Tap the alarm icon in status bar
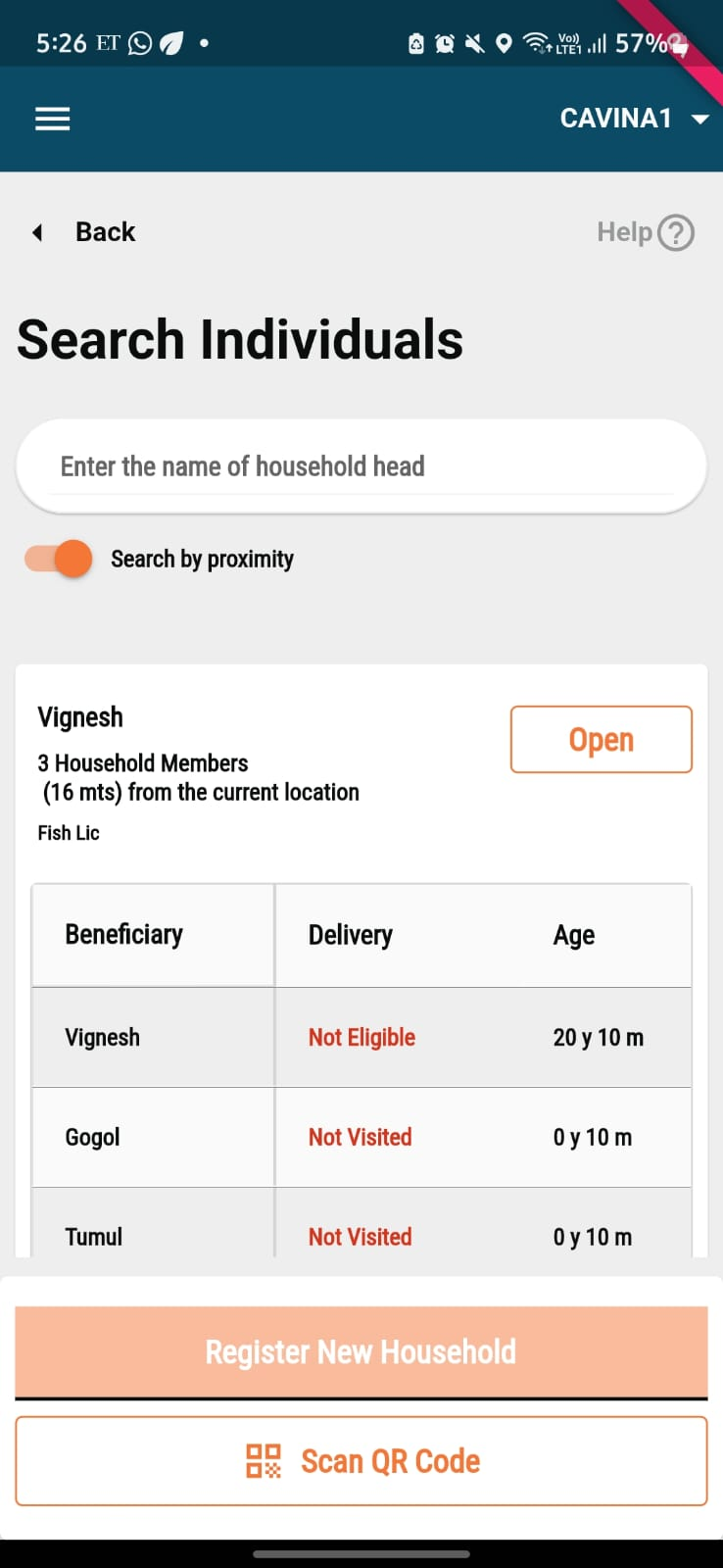 coord(445,43)
